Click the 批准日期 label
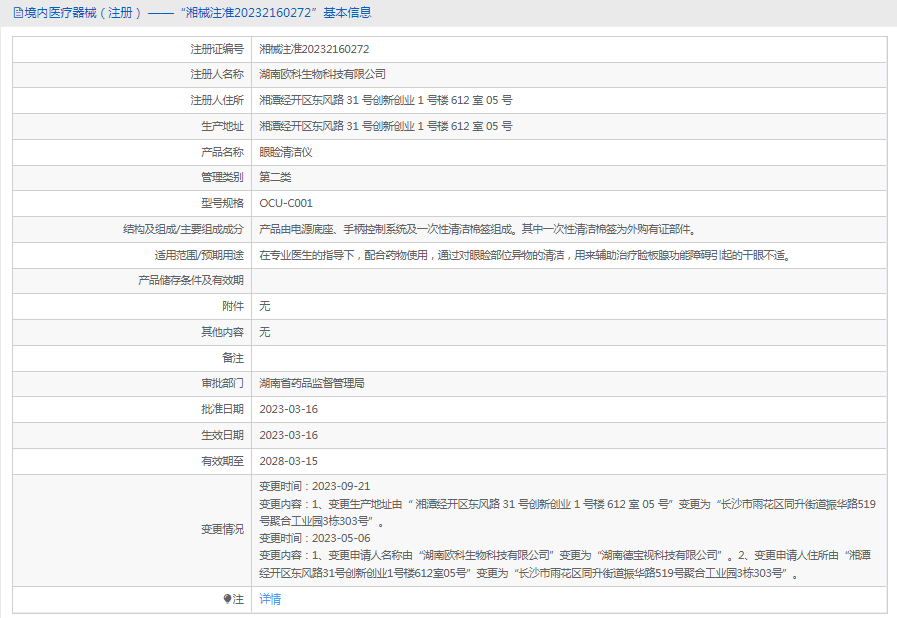Viewport: 897px width, 618px height. click(x=222, y=409)
